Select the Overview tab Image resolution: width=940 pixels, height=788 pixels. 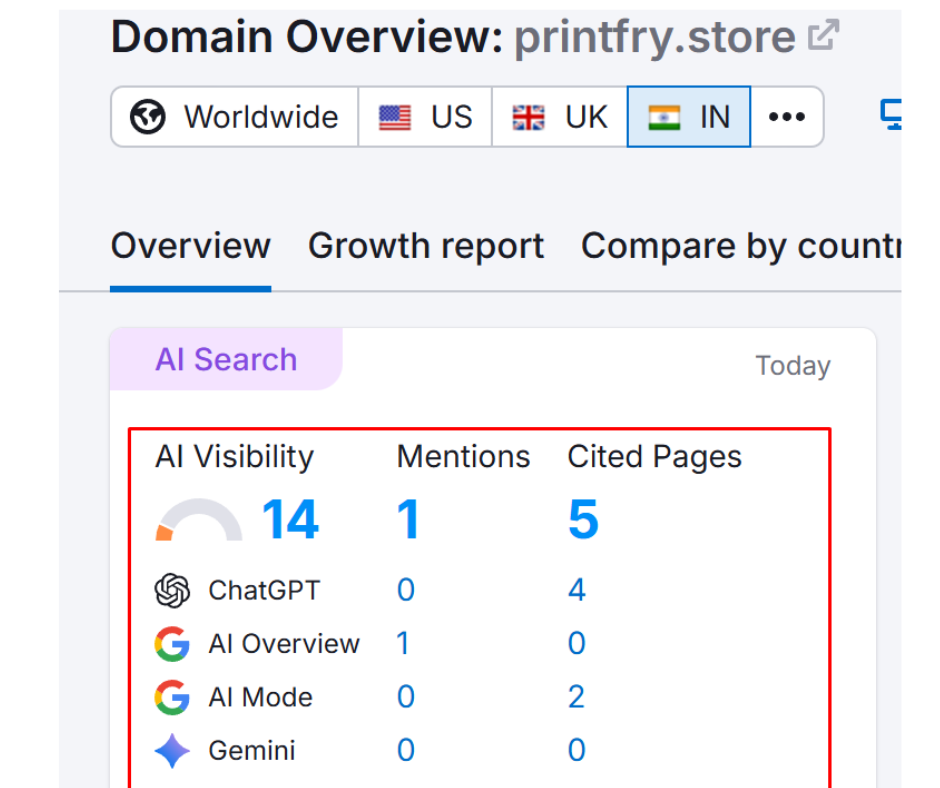[190, 246]
